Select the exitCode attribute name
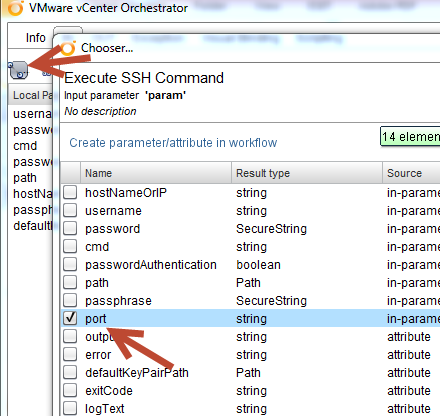Viewport: 440px width, 416px height. click(x=109, y=391)
